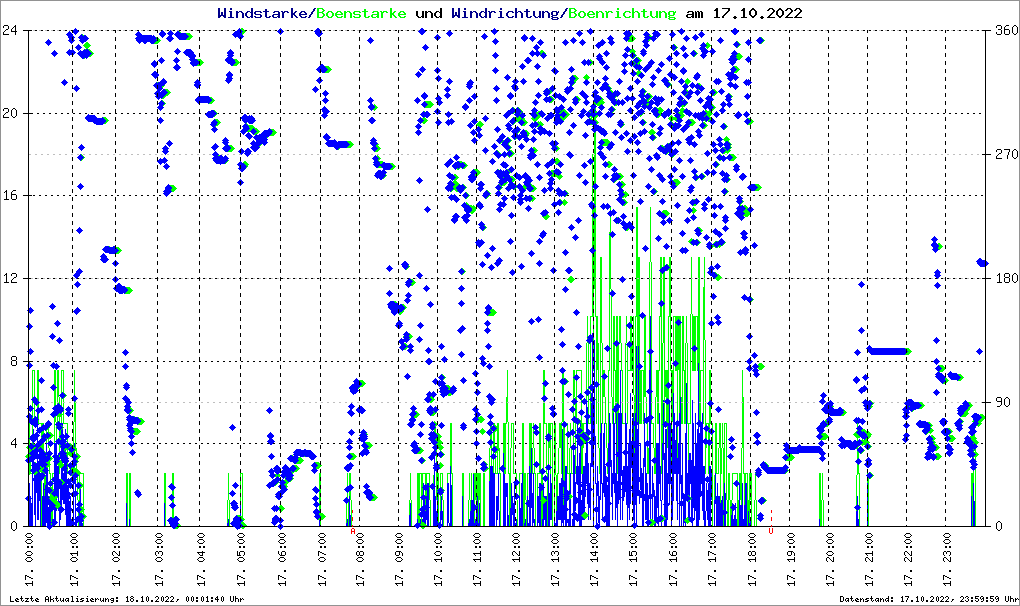
Task: Click the '17. 18:00' time axis label
Action: coord(752,559)
